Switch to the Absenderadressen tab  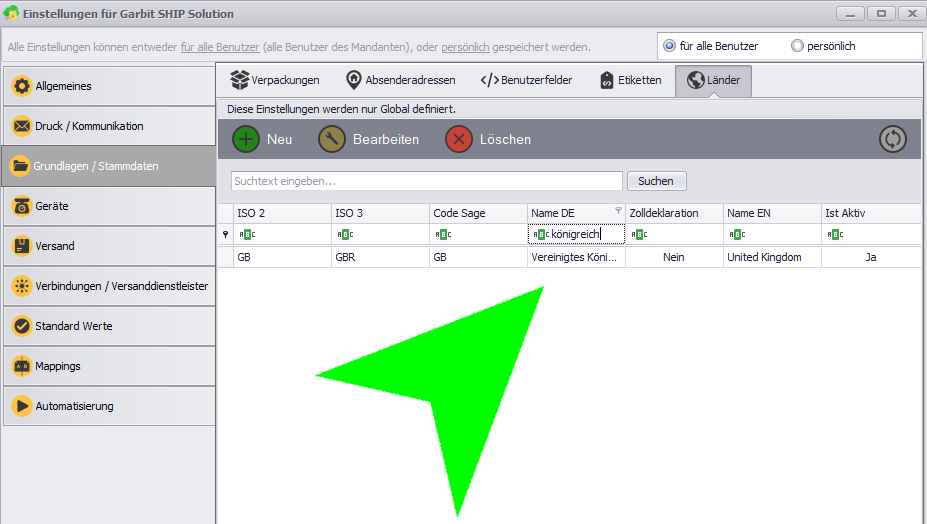(401, 80)
